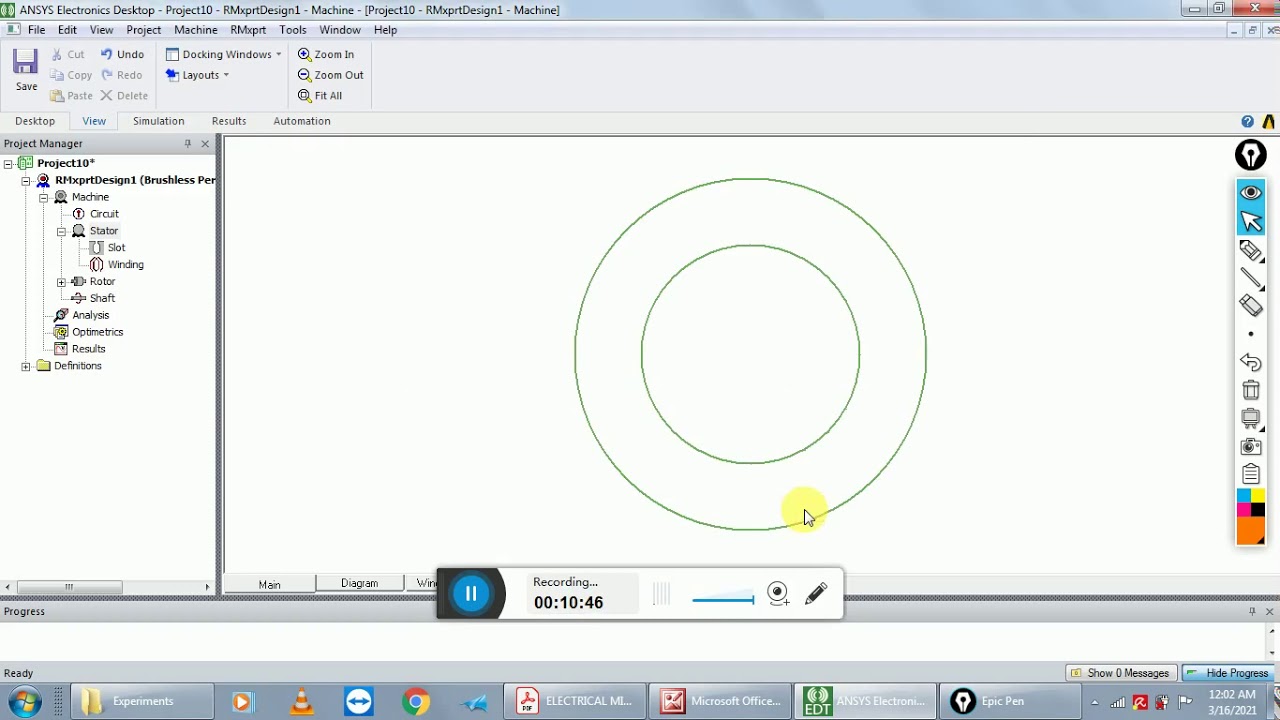The height and width of the screenshot is (720, 1280).
Task: Toggle Epic Pen hide ink eye
Action: 1251,193
